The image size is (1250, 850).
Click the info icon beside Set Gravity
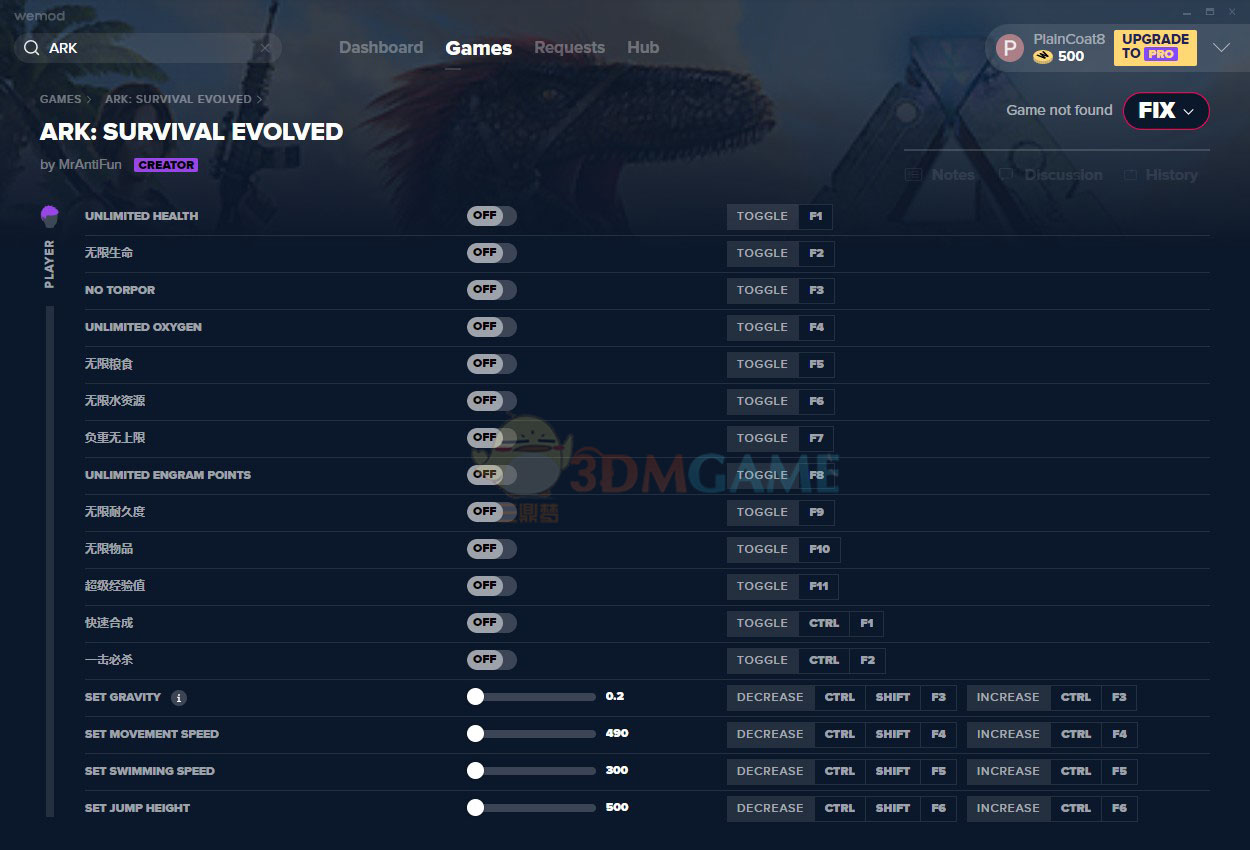pyautogui.click(x=178, y=698)
